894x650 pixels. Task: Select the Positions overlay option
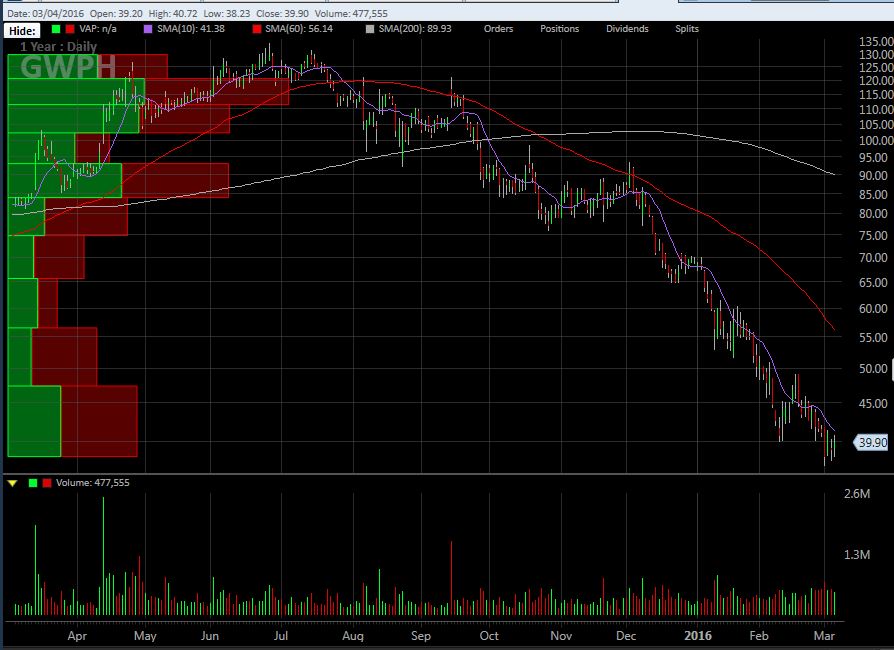[x=559, y=29]
